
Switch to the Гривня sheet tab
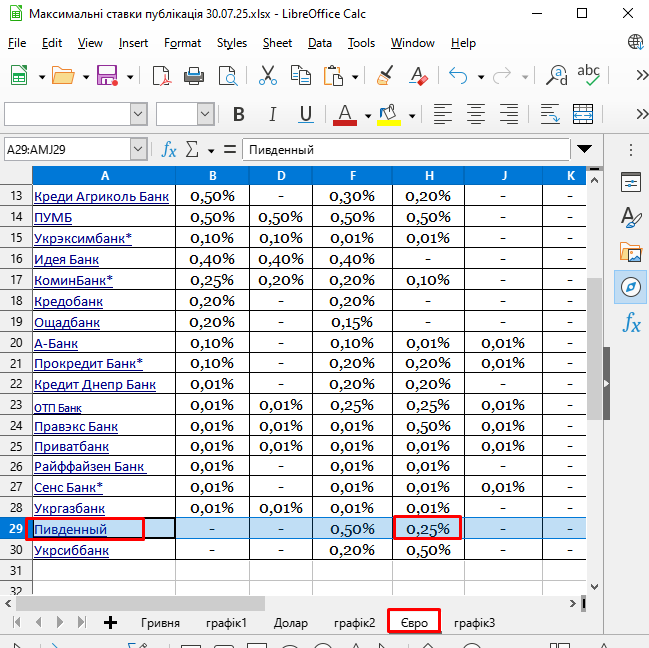160,623
